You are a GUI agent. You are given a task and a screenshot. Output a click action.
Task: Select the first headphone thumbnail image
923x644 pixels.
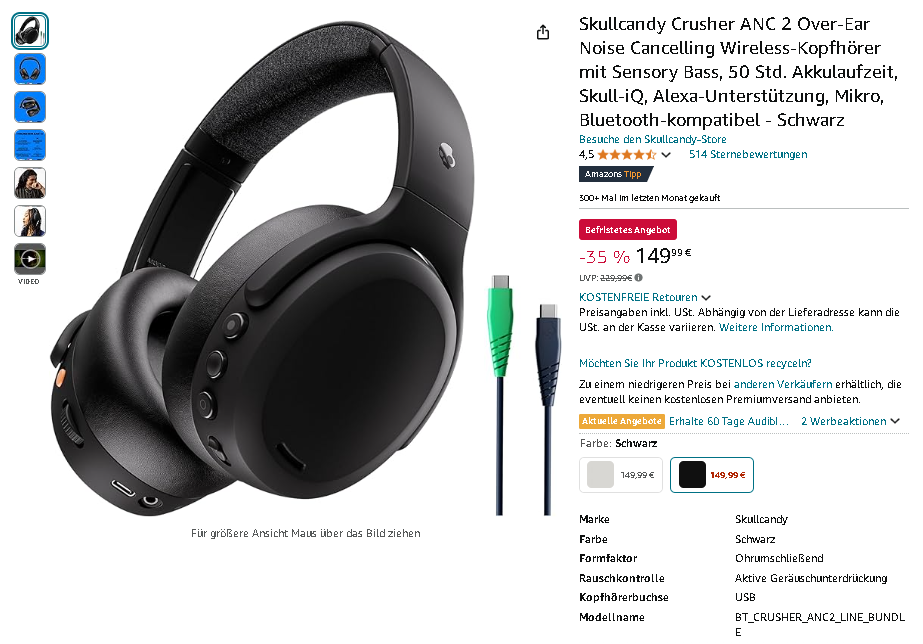coord(29,31)
